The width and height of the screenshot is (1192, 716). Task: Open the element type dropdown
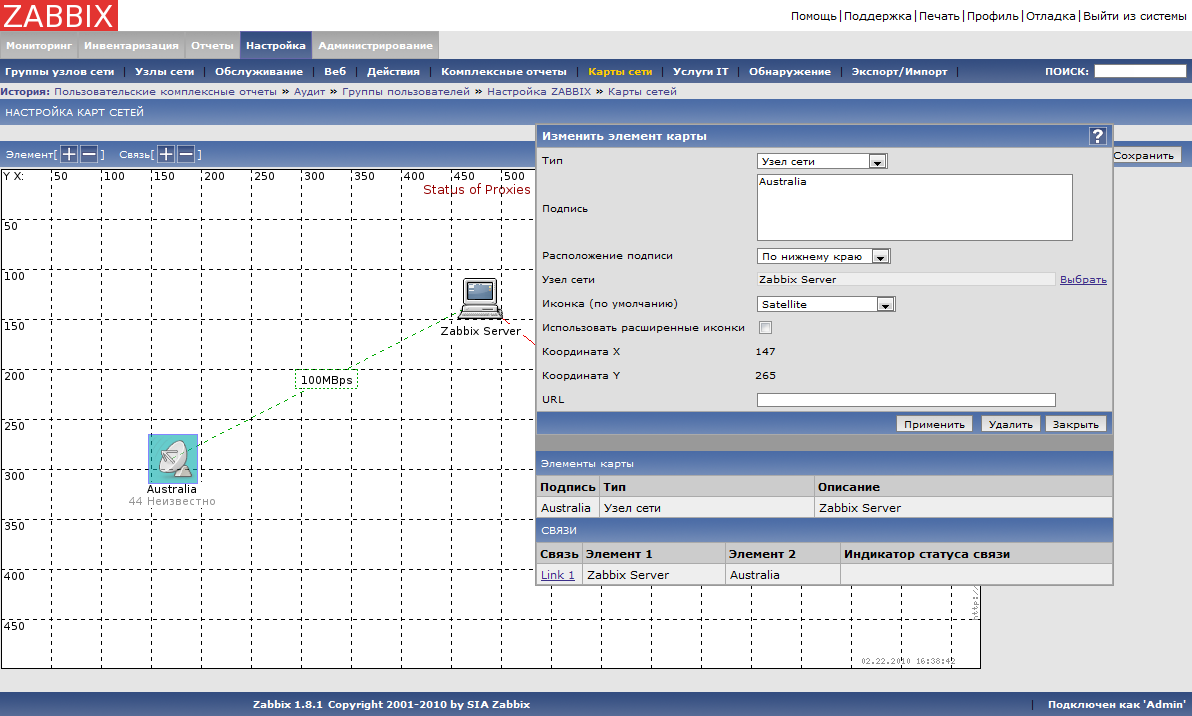[x=823, y=161]
